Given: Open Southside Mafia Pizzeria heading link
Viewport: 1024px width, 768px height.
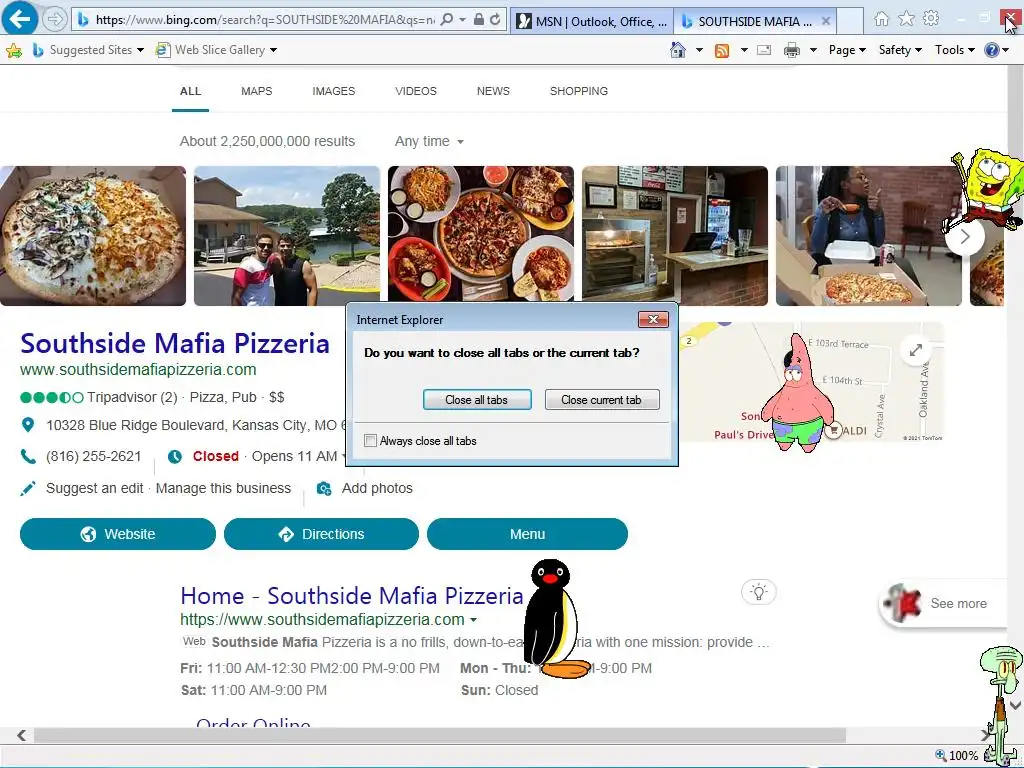Looking at the screenshot, I should pyautogui.click(x=175, y=344).
